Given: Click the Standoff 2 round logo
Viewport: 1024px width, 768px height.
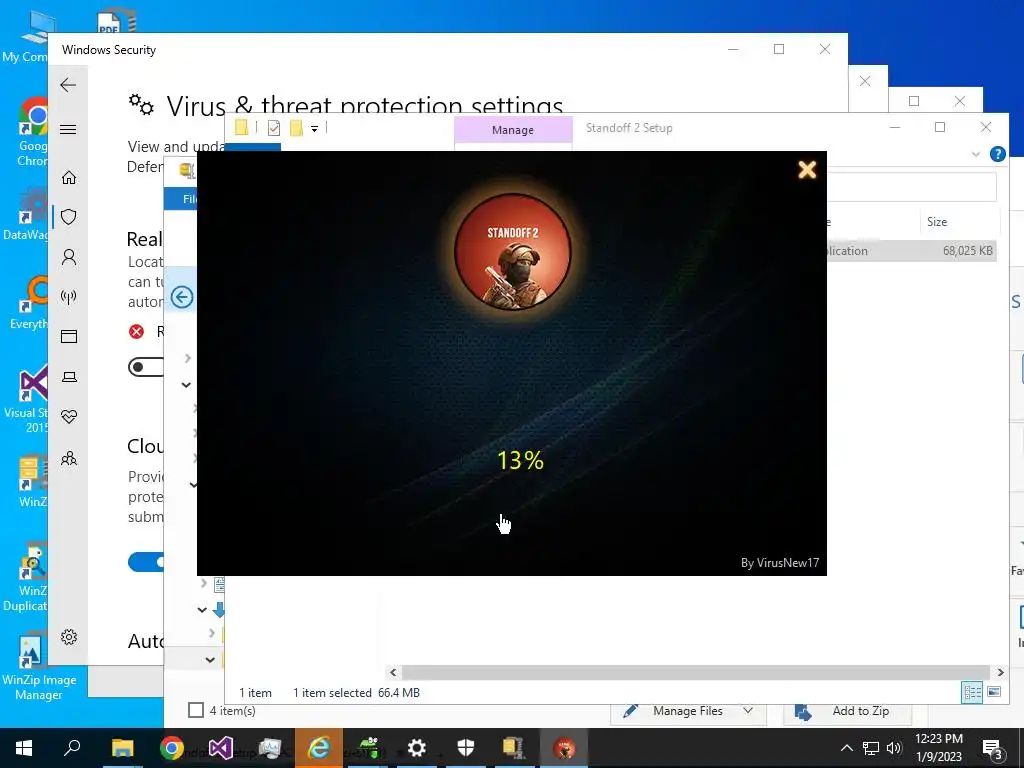Looking at the screenshot, I should coord(513,251).
